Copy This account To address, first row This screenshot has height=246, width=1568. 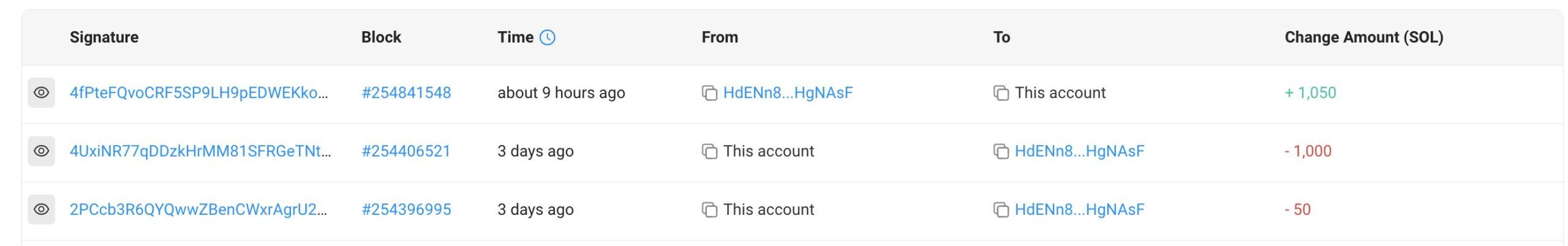click(x=1001, y=93)
